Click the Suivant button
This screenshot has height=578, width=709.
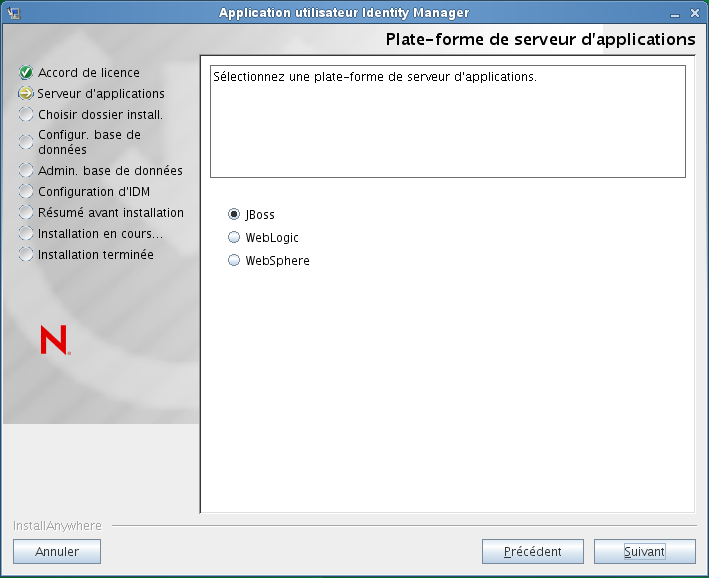[x=644, y=551]
